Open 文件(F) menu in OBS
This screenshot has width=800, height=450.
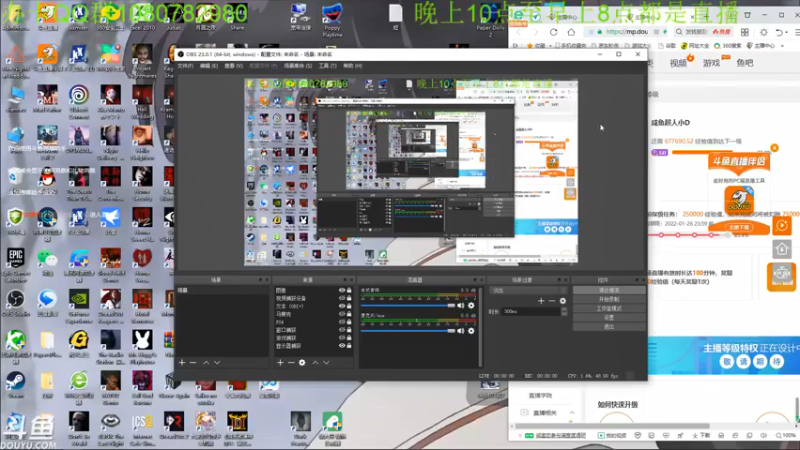185,66
